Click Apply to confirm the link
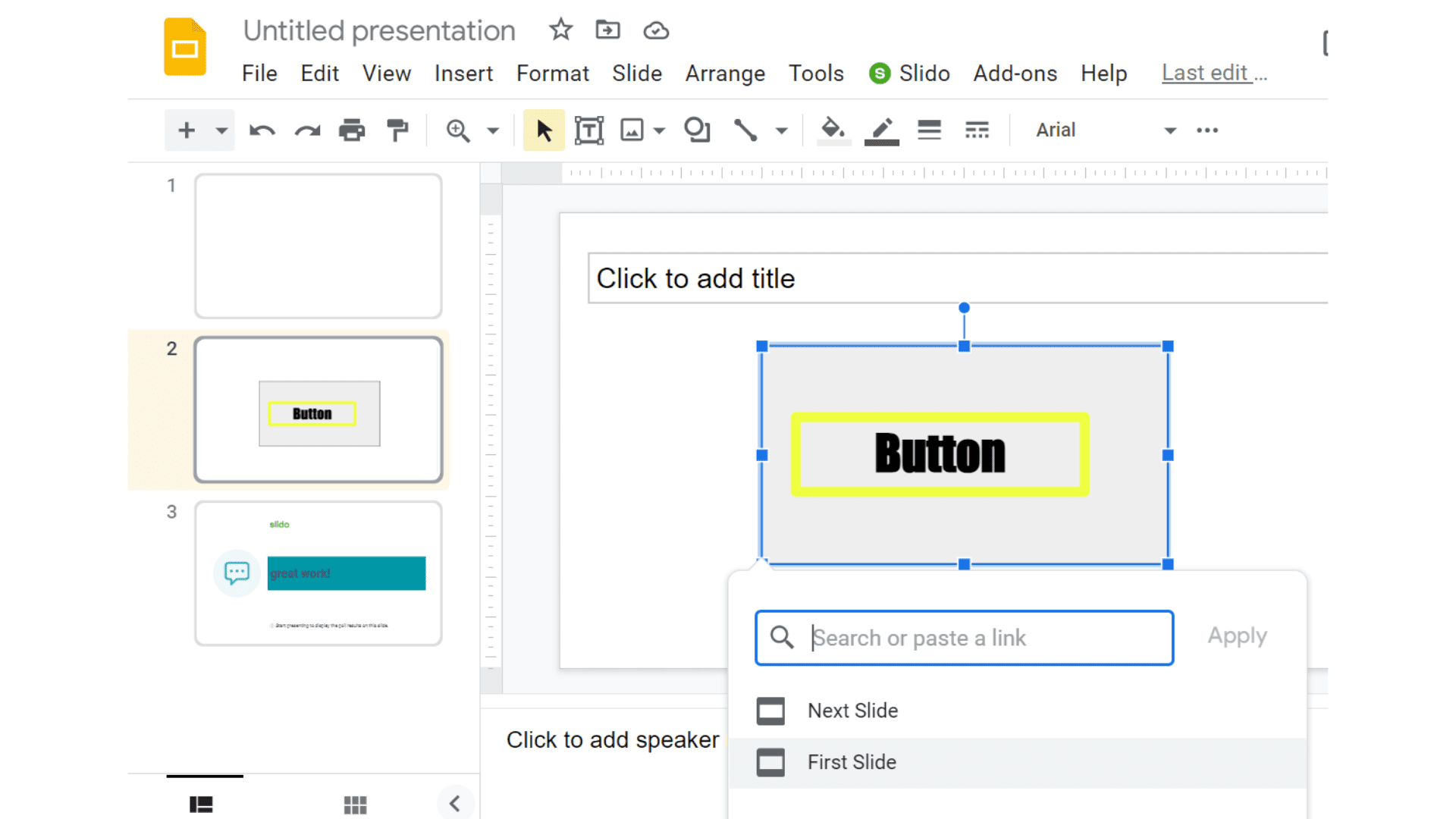This screenshot has width=1456, height=819. 1237,636
